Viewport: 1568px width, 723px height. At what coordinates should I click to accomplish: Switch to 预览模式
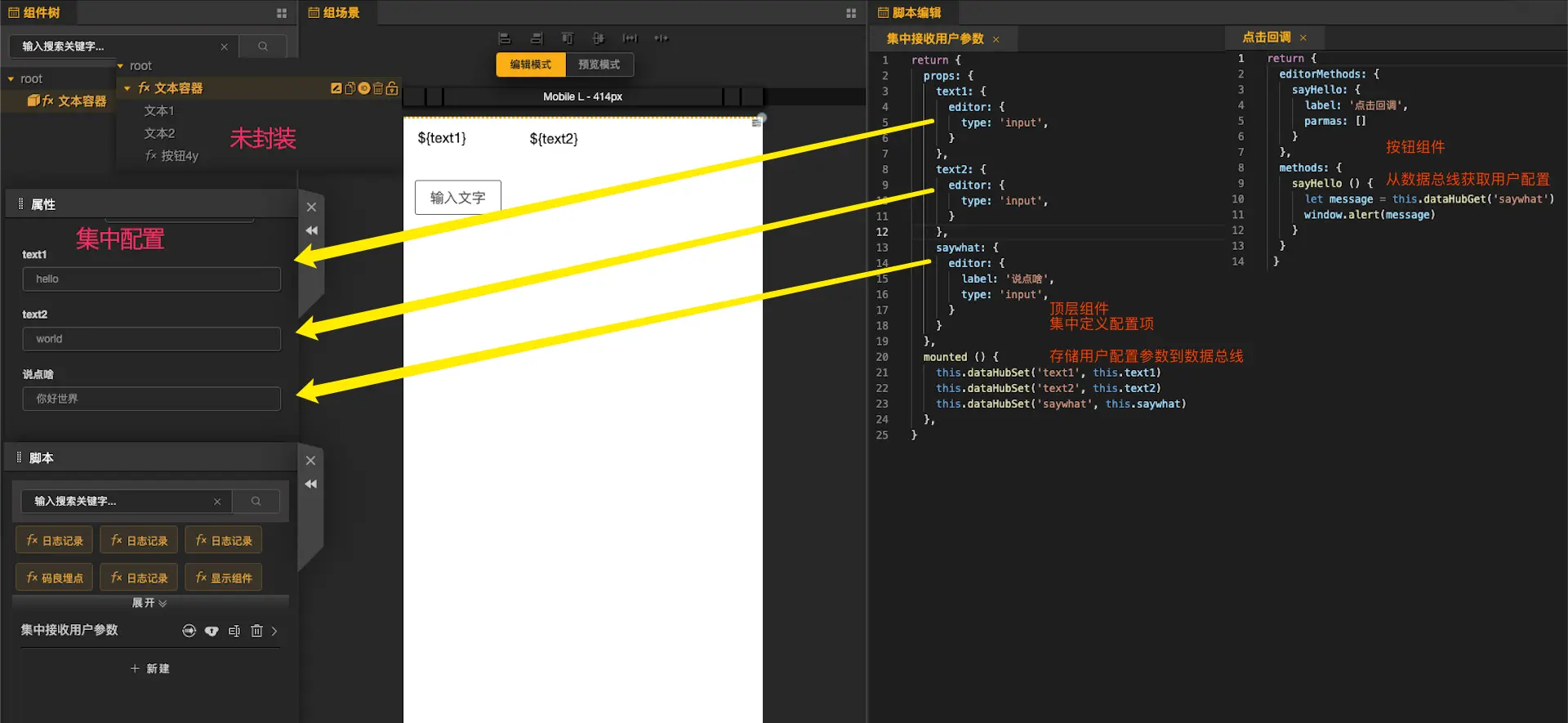click(x=599, y=65)
